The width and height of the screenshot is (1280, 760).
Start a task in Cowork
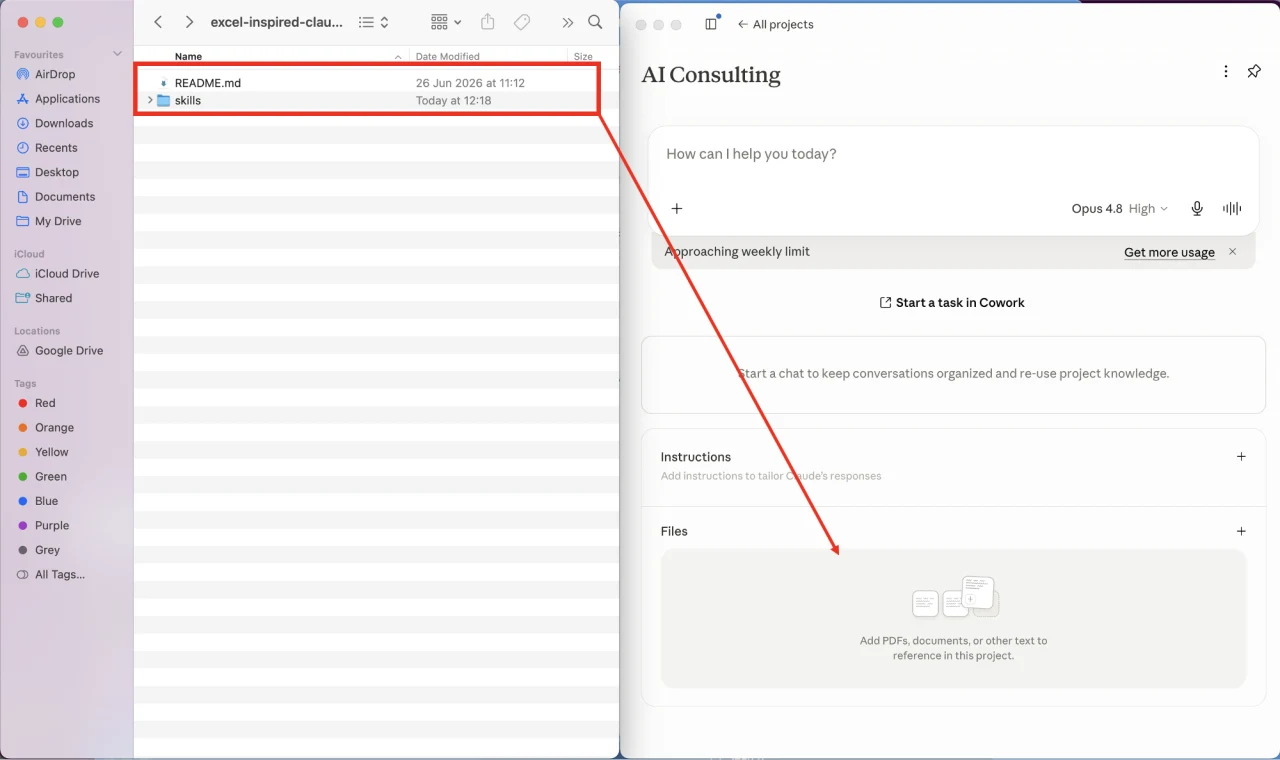tap(952, 302)
